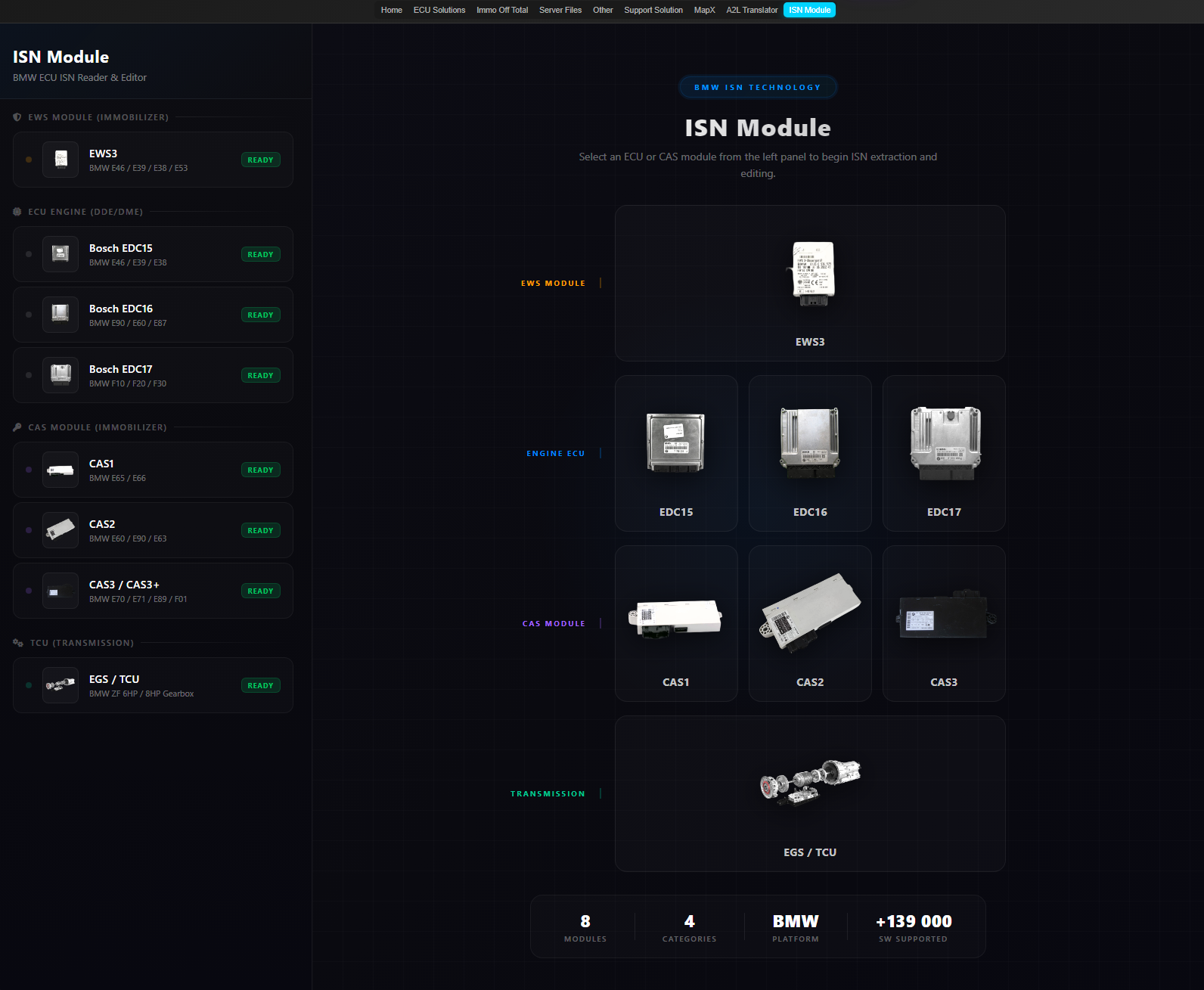Open the ECU Solutions menu

tap(439, 10)
